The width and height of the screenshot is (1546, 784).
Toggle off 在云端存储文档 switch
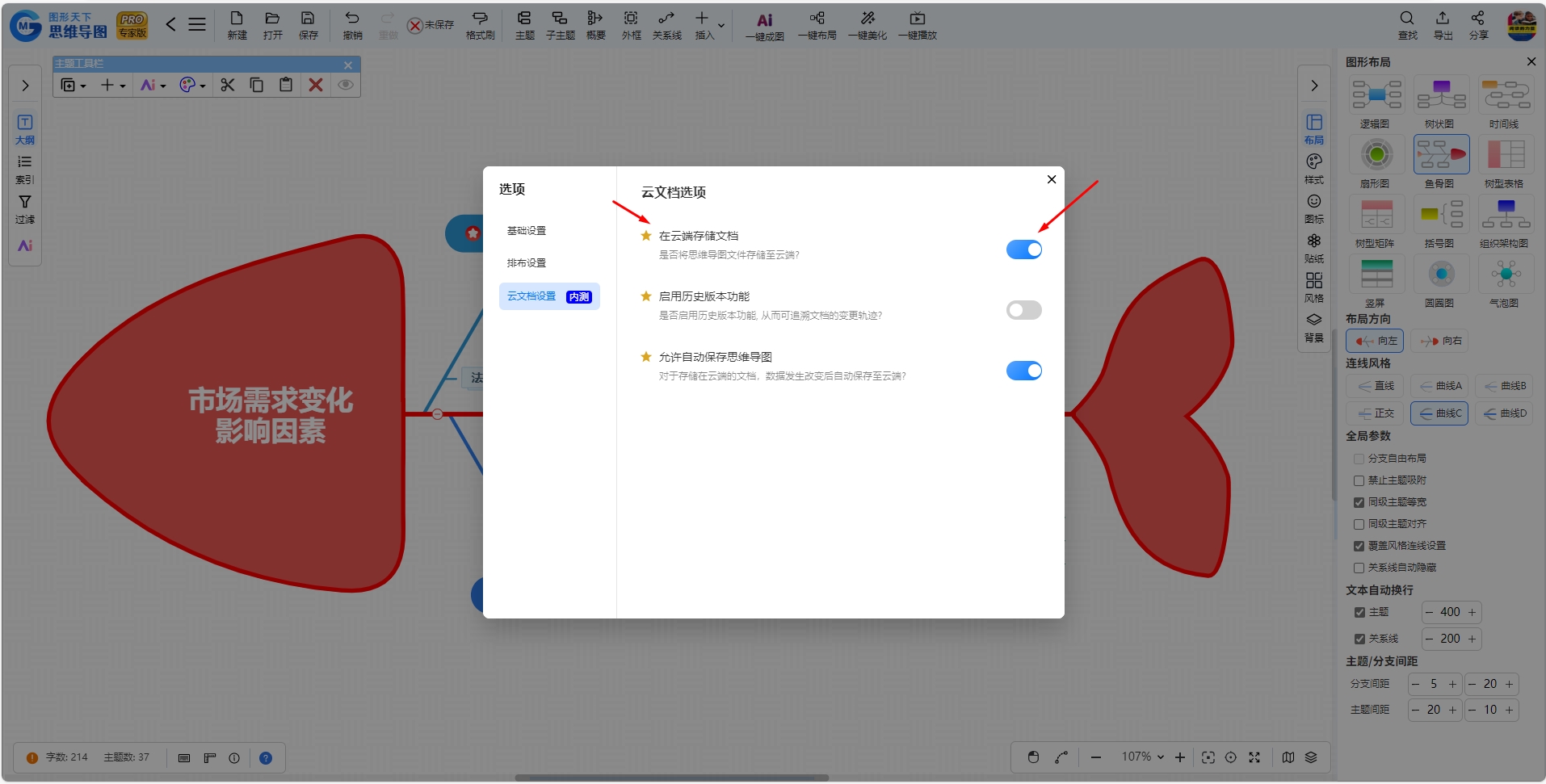(1023, 249)
